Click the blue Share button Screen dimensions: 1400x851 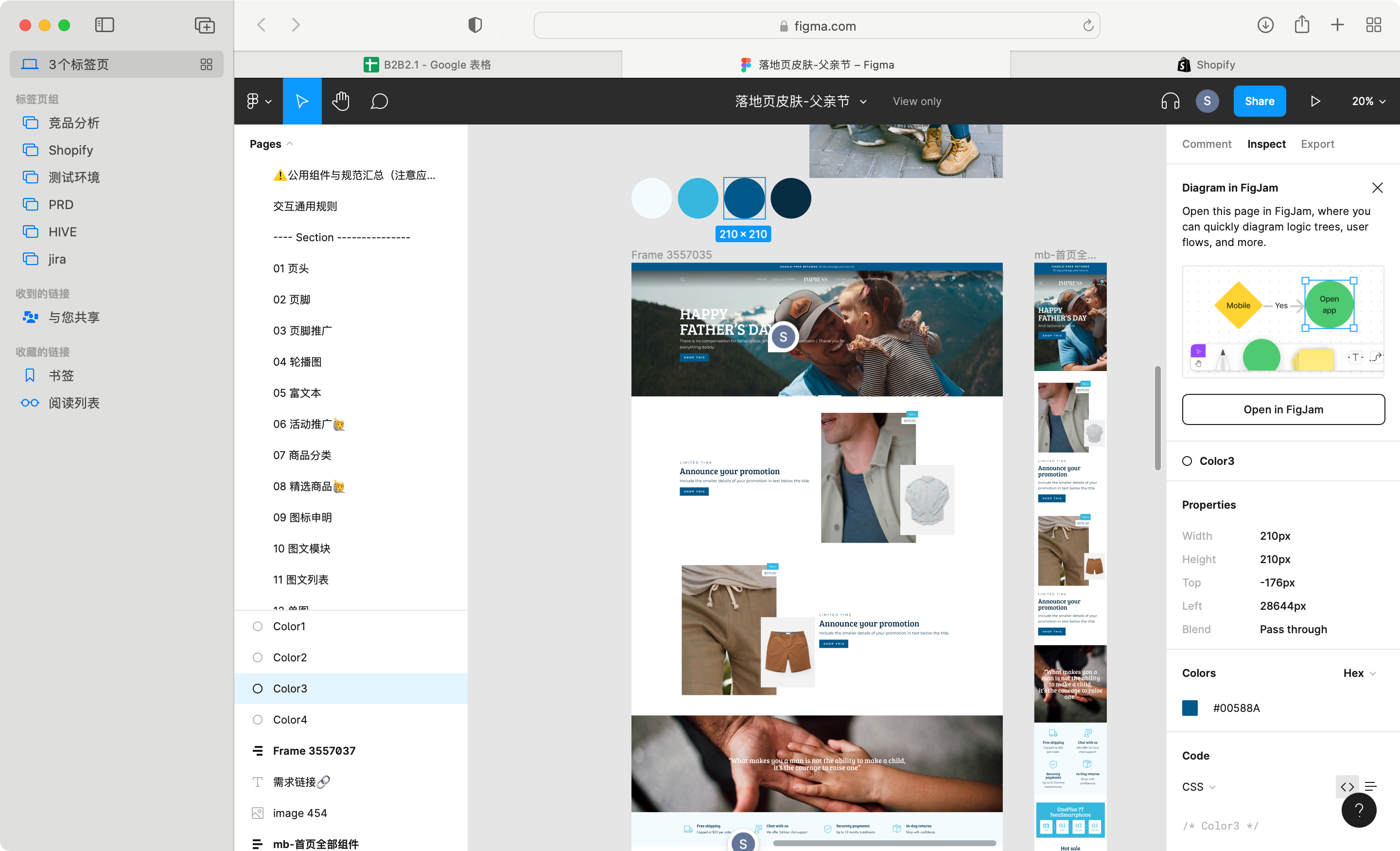(1259, 101)
